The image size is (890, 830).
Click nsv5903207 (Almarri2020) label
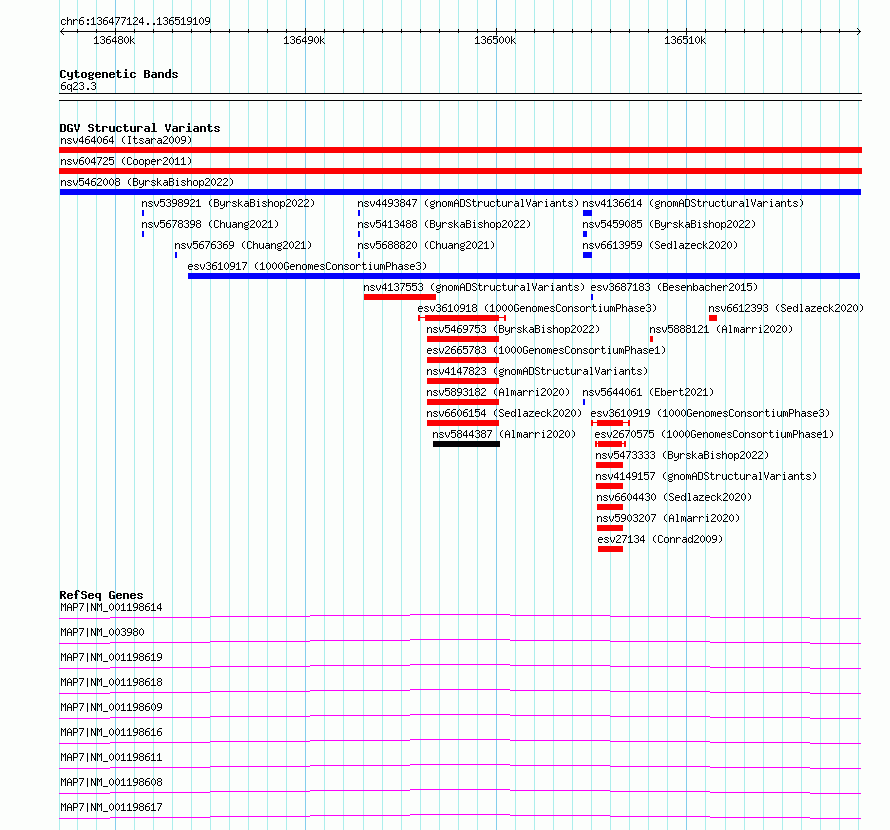click(668, 518)
